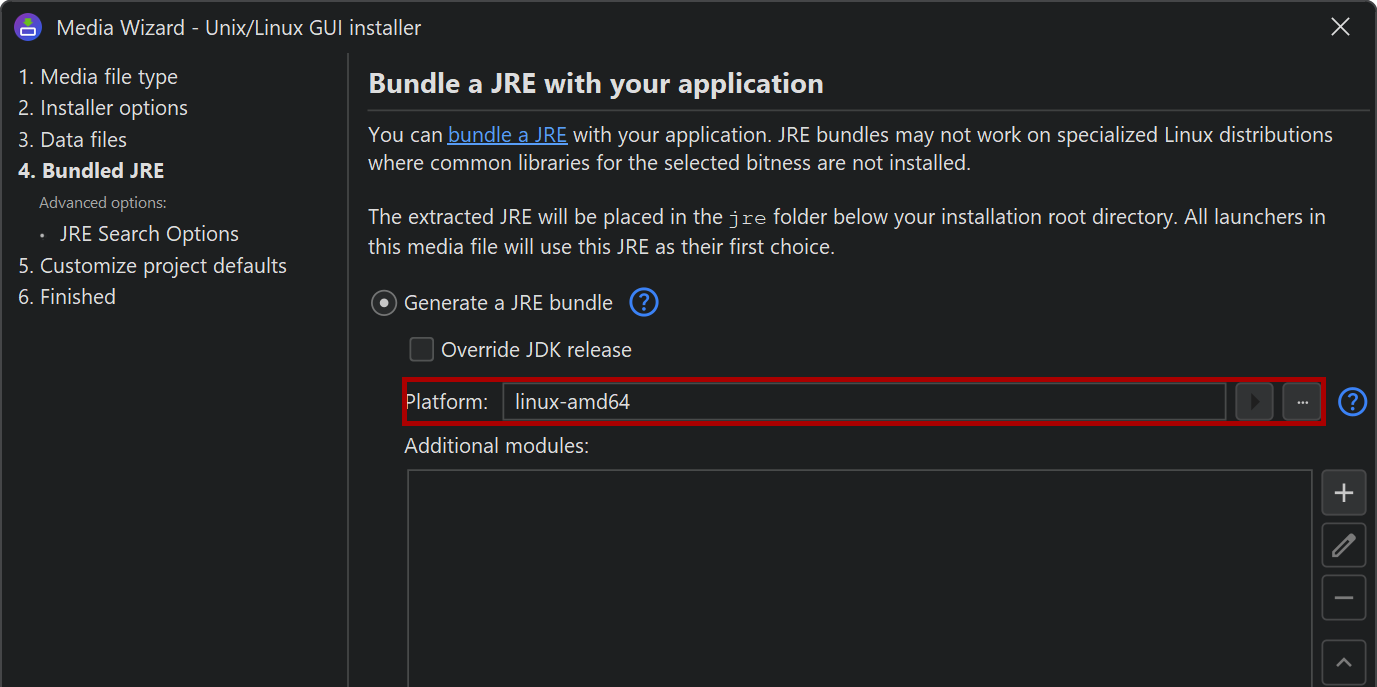Enable the Override JDK release checkbox
The image size is (1377, 687).
422,350
